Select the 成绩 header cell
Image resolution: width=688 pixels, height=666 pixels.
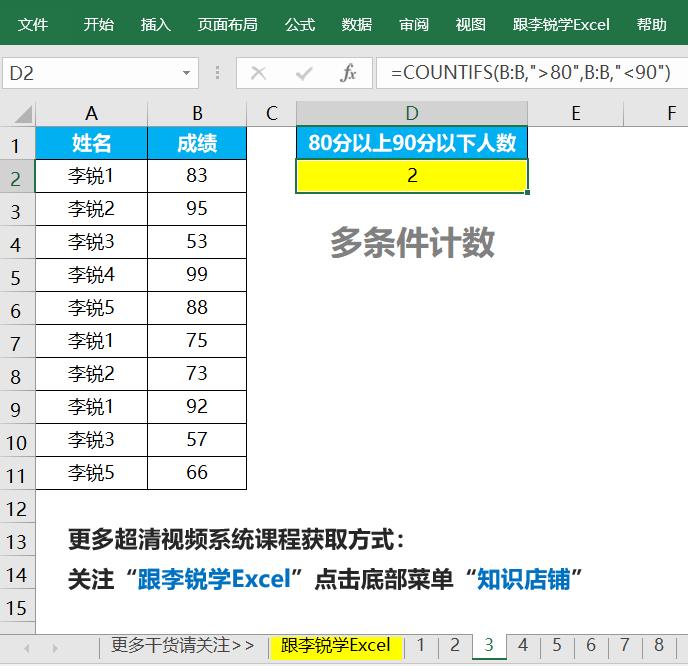pos(197,143)
